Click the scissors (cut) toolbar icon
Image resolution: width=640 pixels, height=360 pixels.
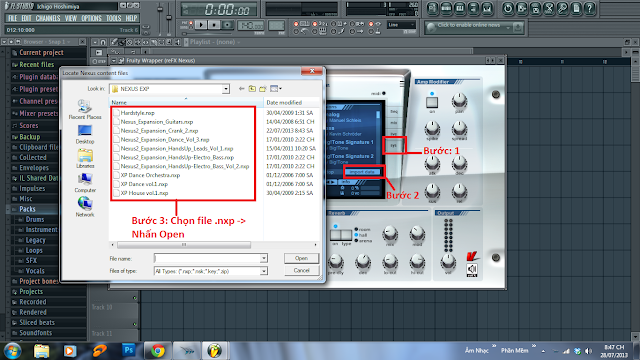(x=549, y=8)
